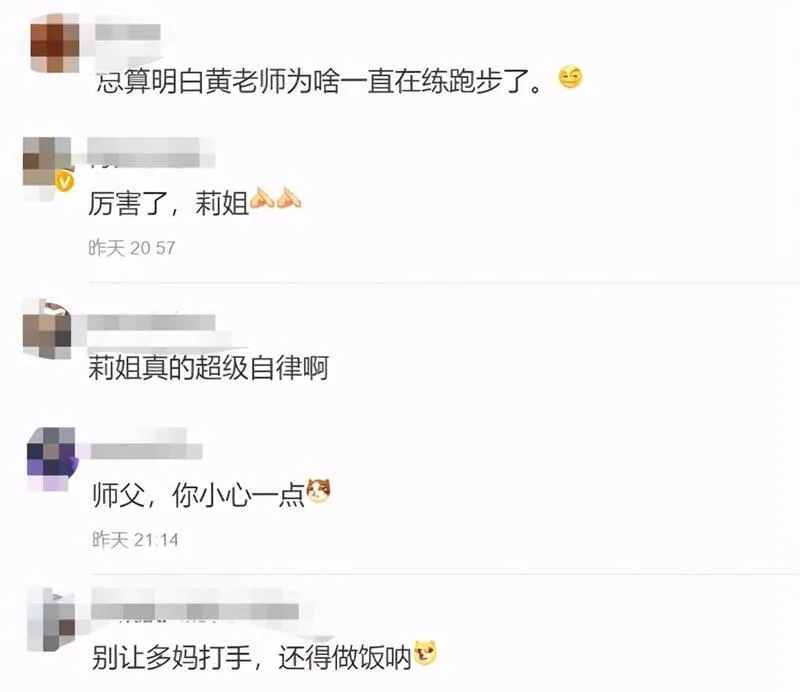Open the avatar beside 莉姐真的超级自律啊

pyautogui.click(x=47, y=329)
